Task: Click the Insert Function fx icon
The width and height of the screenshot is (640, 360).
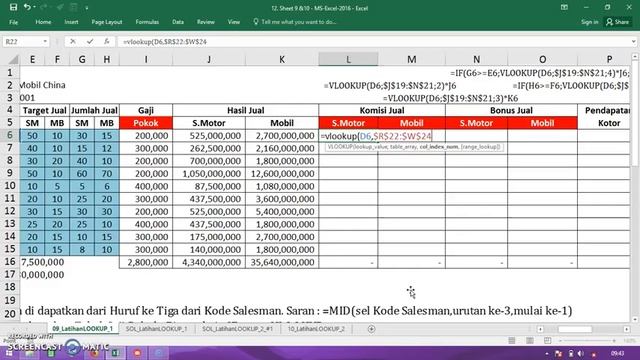Action: pos(107,41)
